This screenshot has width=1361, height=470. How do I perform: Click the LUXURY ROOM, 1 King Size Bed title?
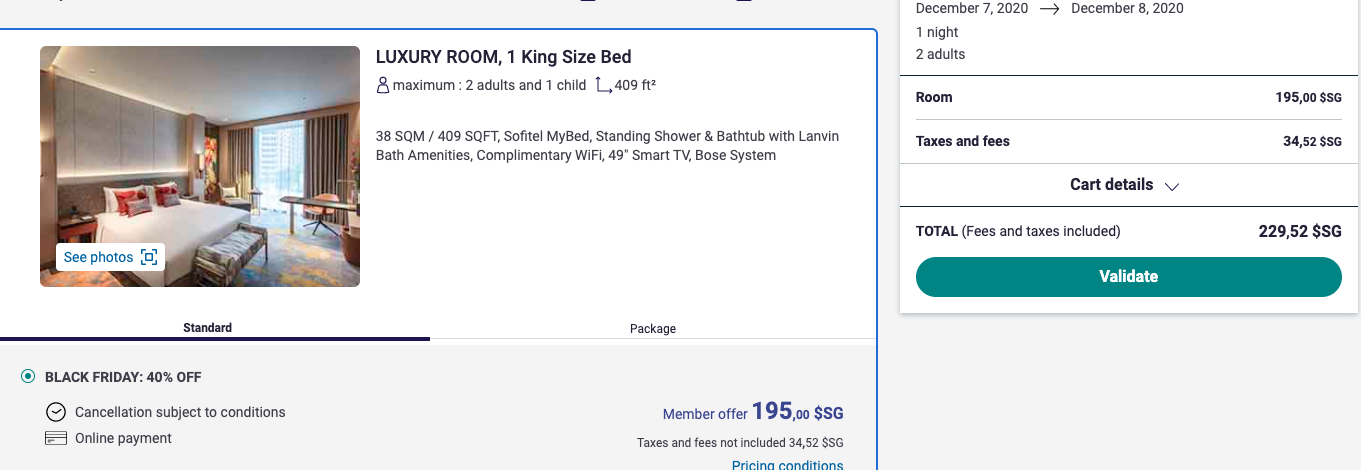[503, 57]
